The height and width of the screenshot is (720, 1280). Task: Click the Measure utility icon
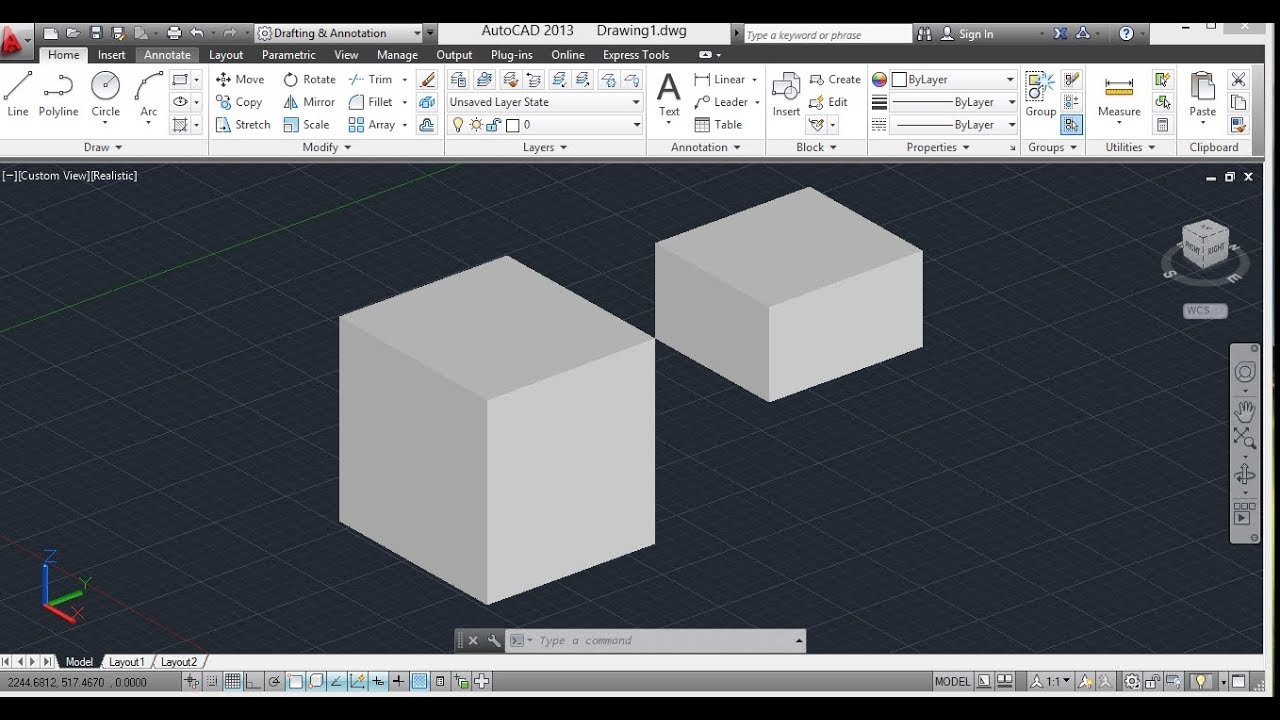coord(1119,95)
